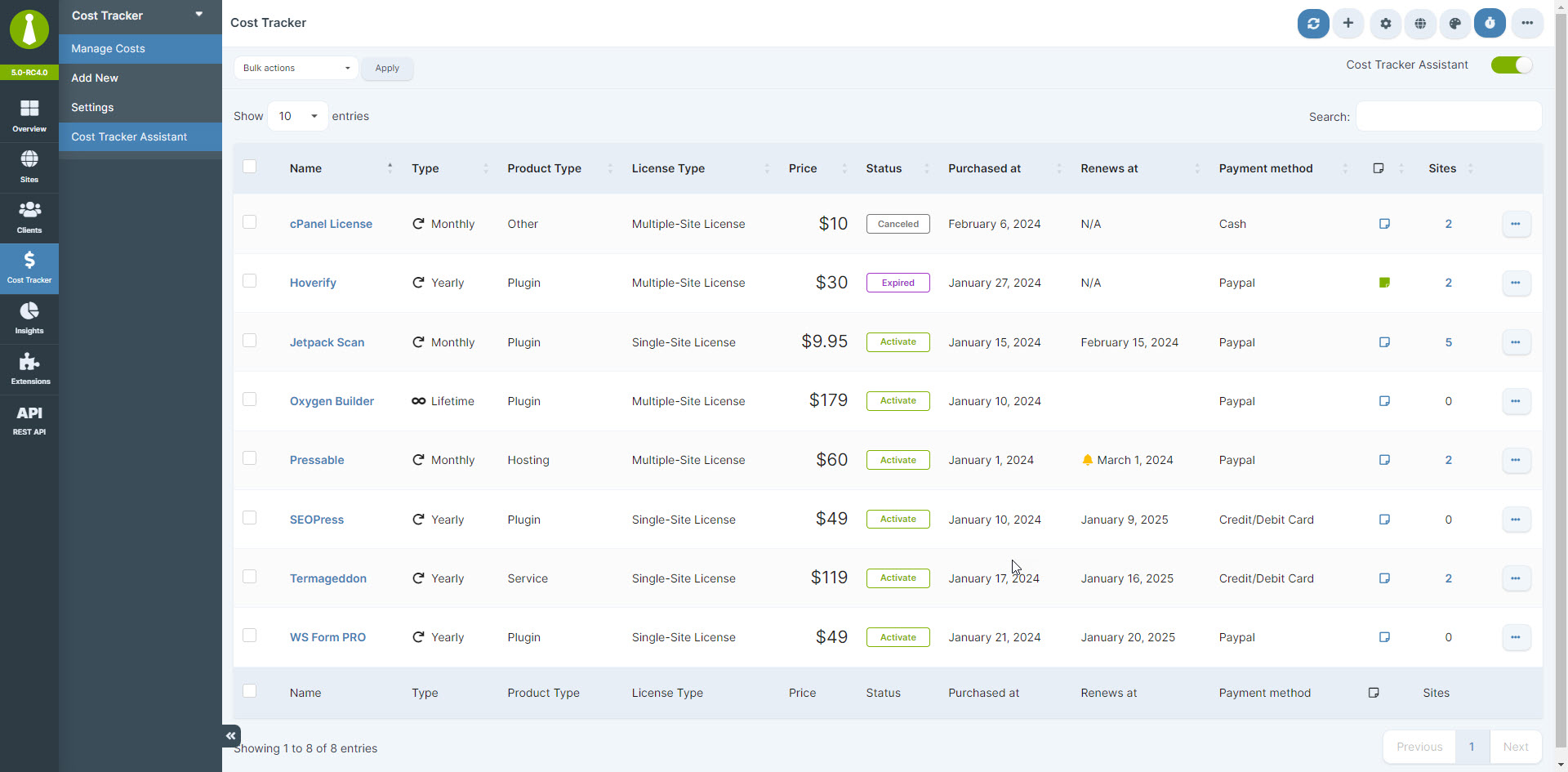
Task: Click the Apply bulk action button
Action: (387, 68)
